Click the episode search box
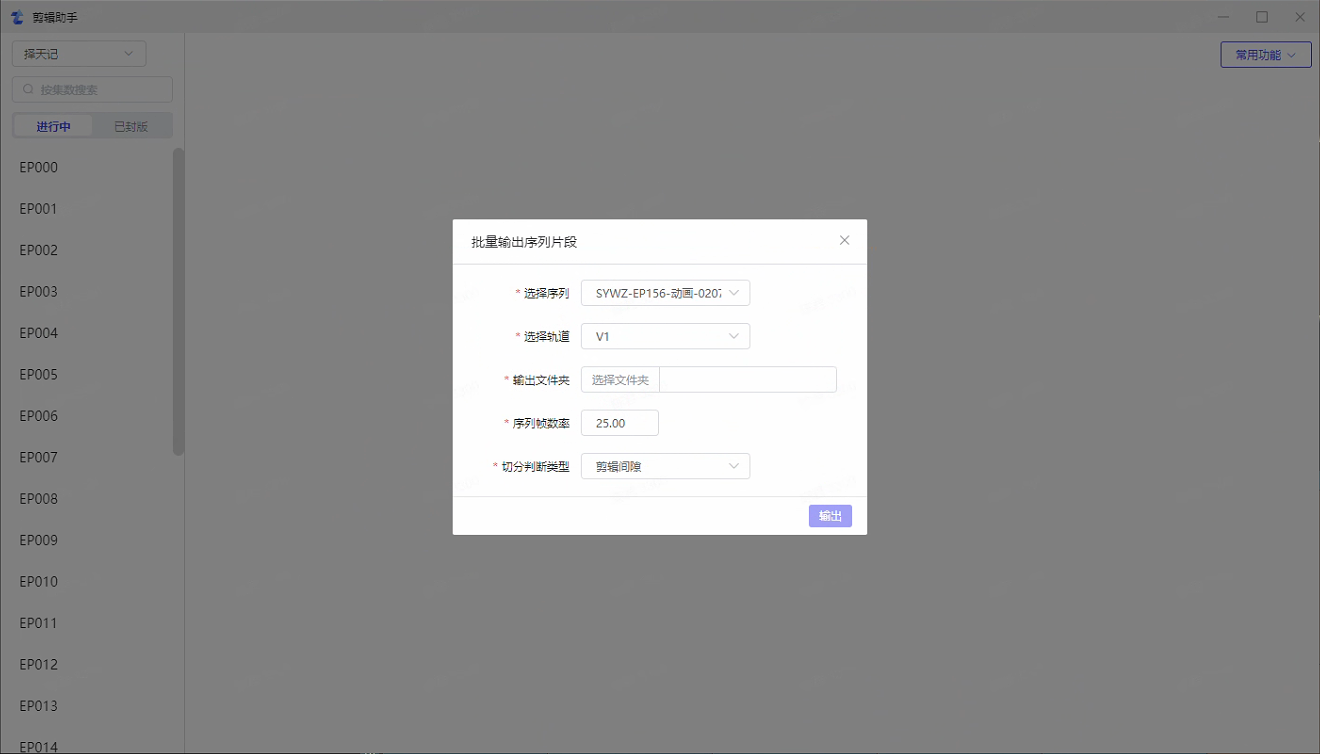 [x=100, y=90]
